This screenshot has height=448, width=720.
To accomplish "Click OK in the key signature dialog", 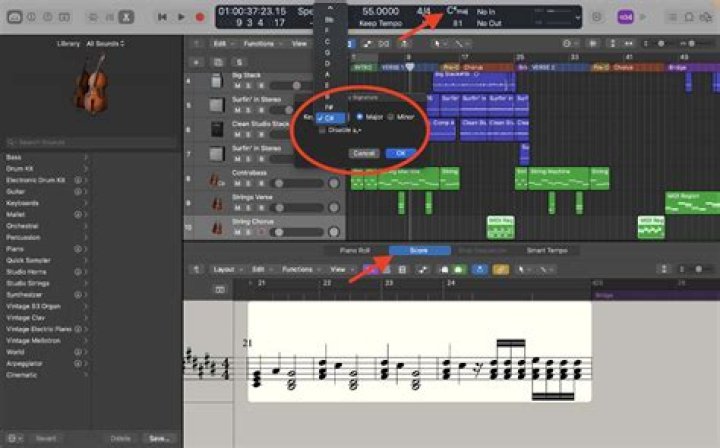I will (x=400, y=153).
